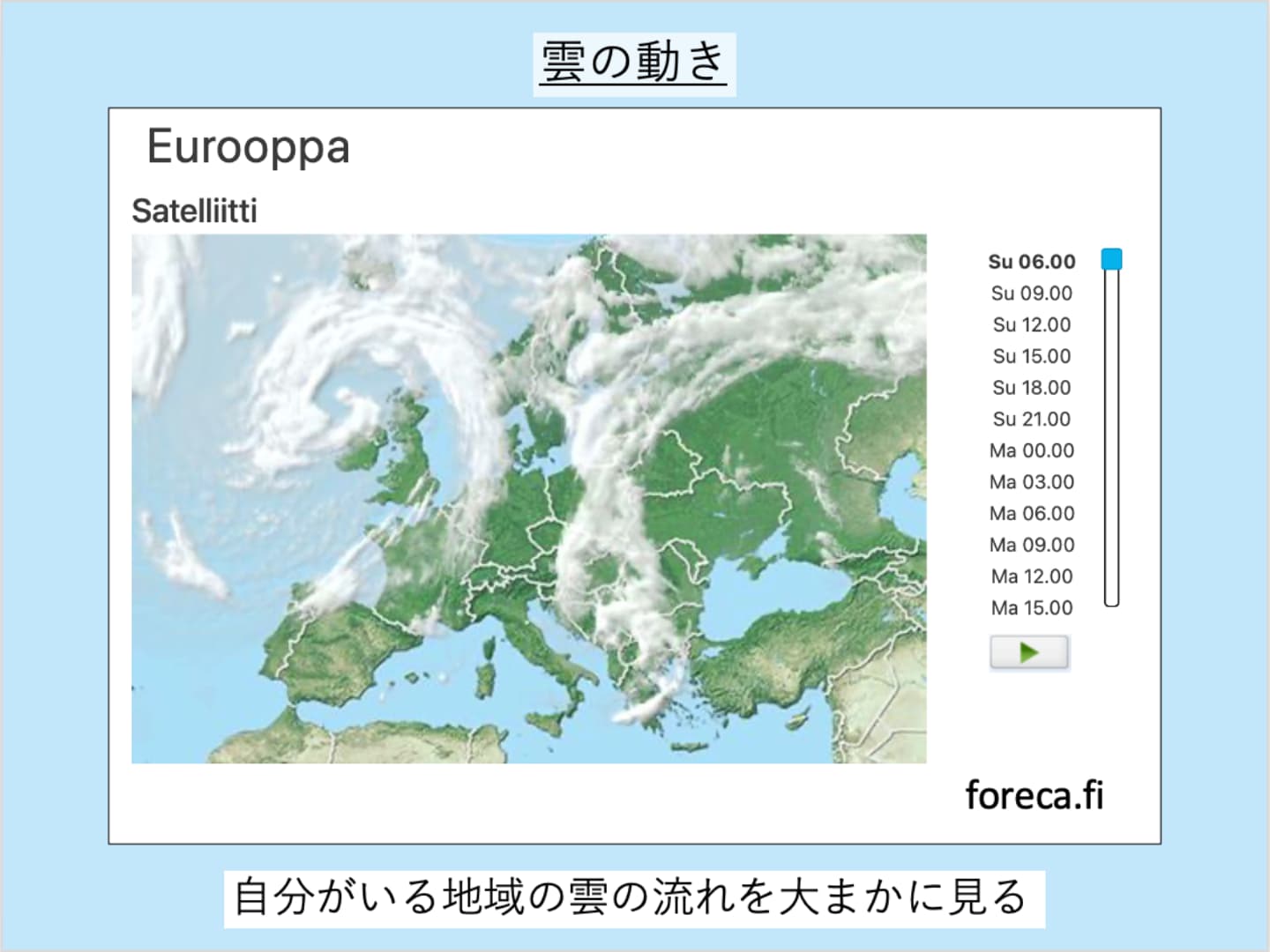The image size is (1270, 952).
Task: Select the Su 21.00 time step
Action: coord(1031,420)
